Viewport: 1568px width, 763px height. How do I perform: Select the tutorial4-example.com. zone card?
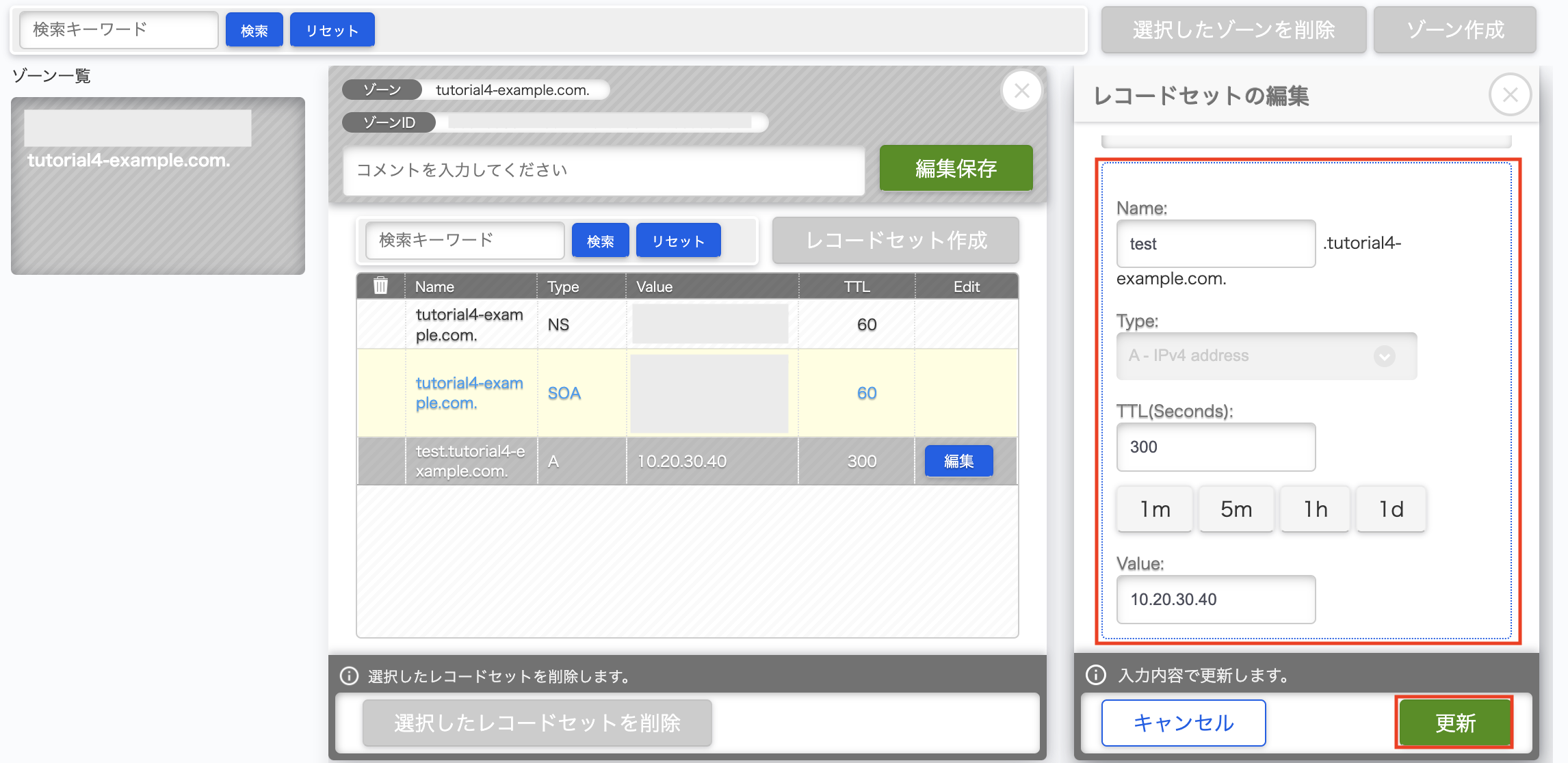point(158,186)
